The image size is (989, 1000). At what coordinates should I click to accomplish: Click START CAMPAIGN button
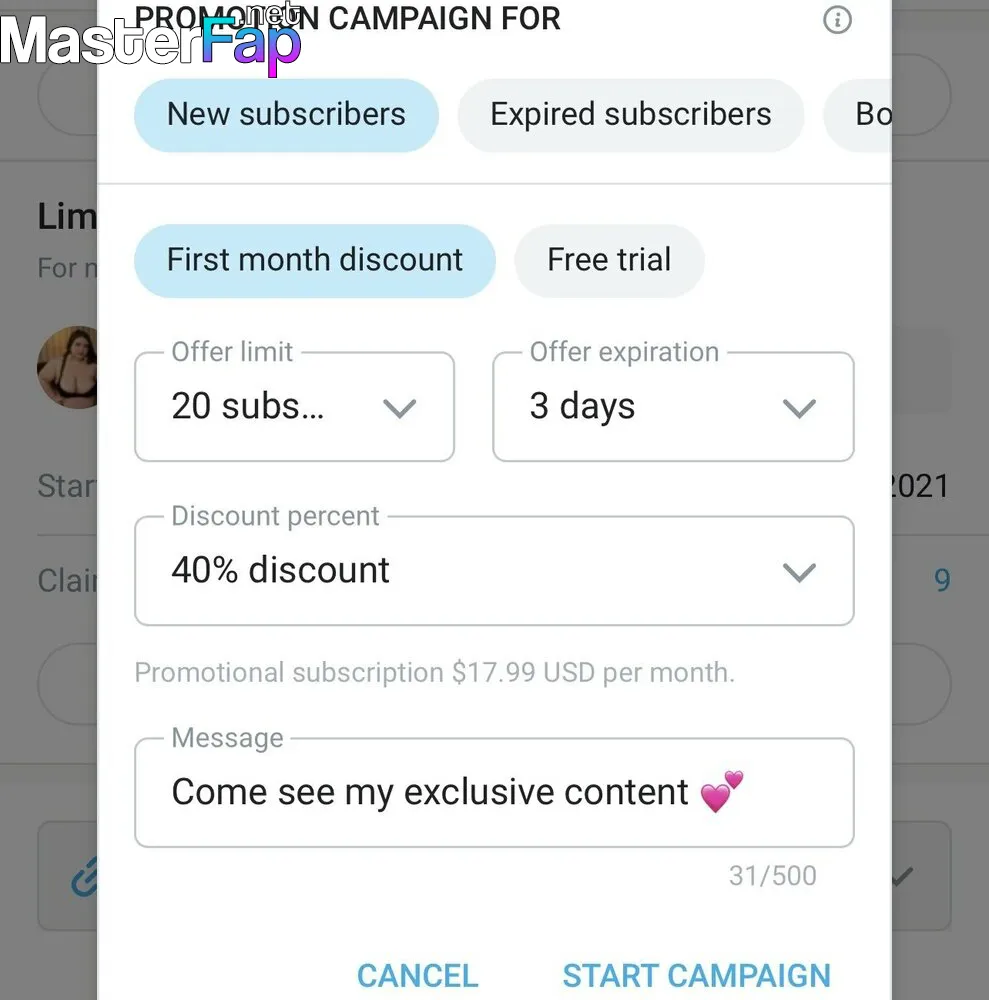click(x=697, y=976)
